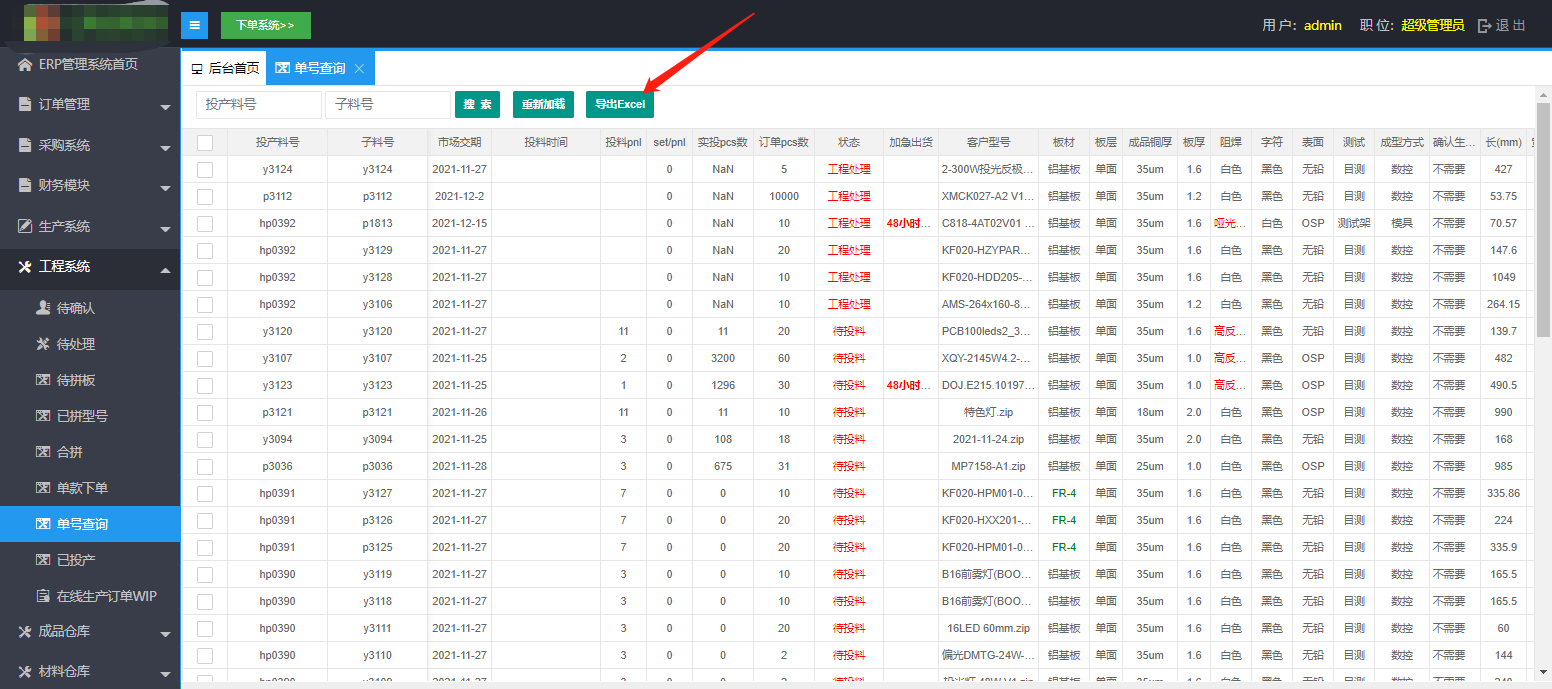Expand the 订单管理 sidebar menu
Viewport: 1552px width, 689px height.
[x=90, y=105]
